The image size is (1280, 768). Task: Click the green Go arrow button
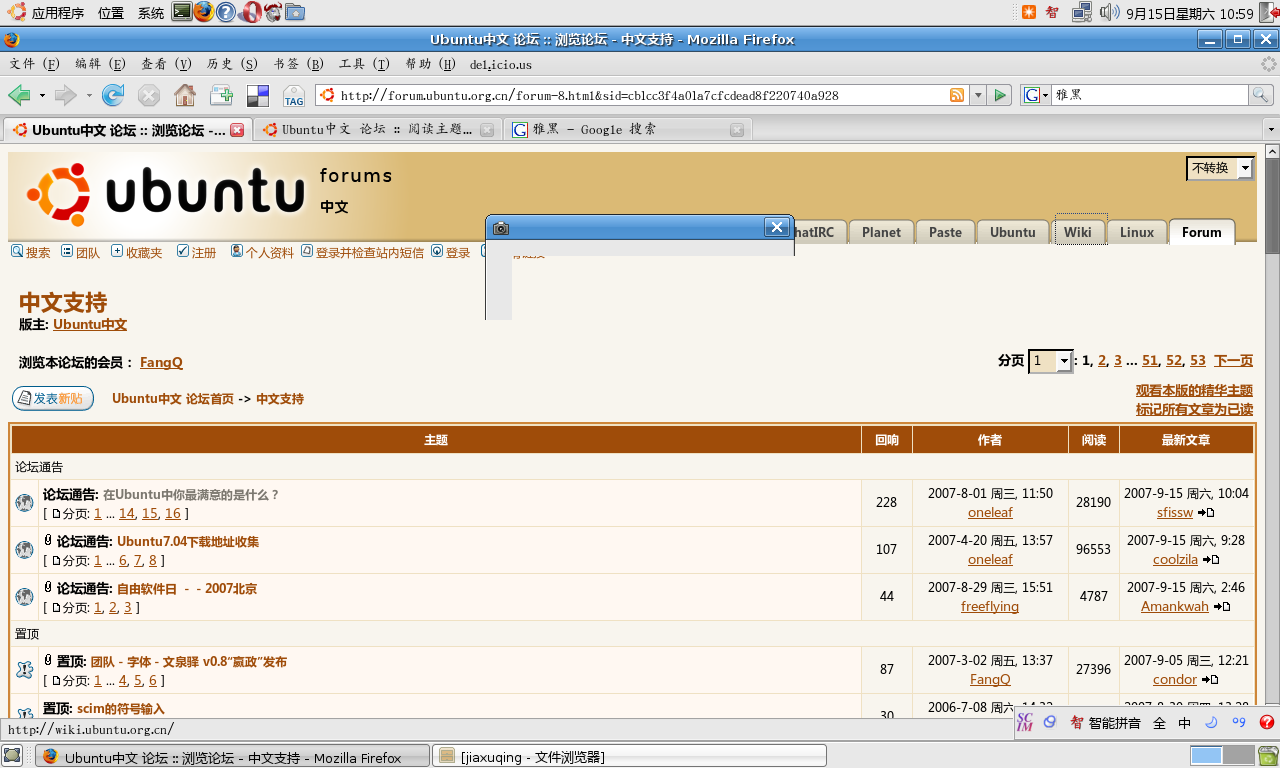999,95
